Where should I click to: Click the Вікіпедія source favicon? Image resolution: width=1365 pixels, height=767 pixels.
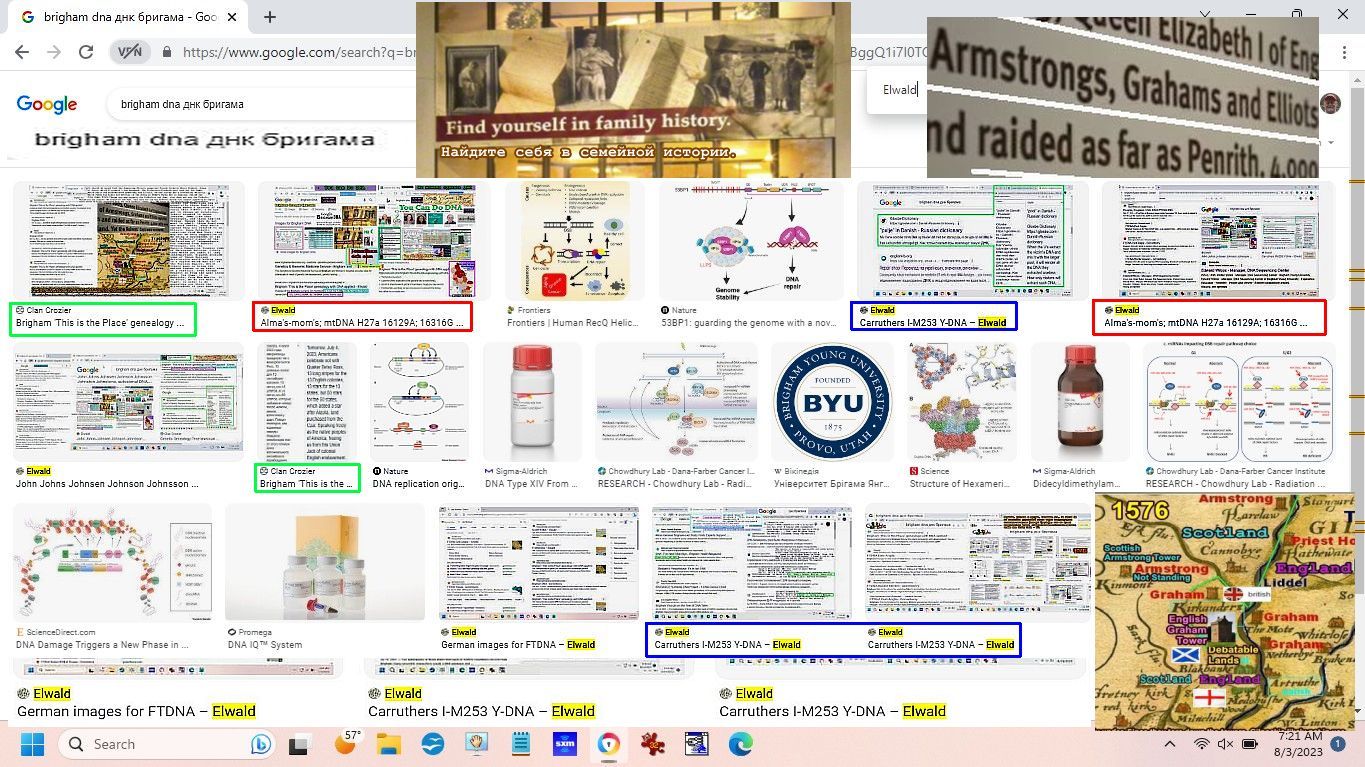coord(778,471)
